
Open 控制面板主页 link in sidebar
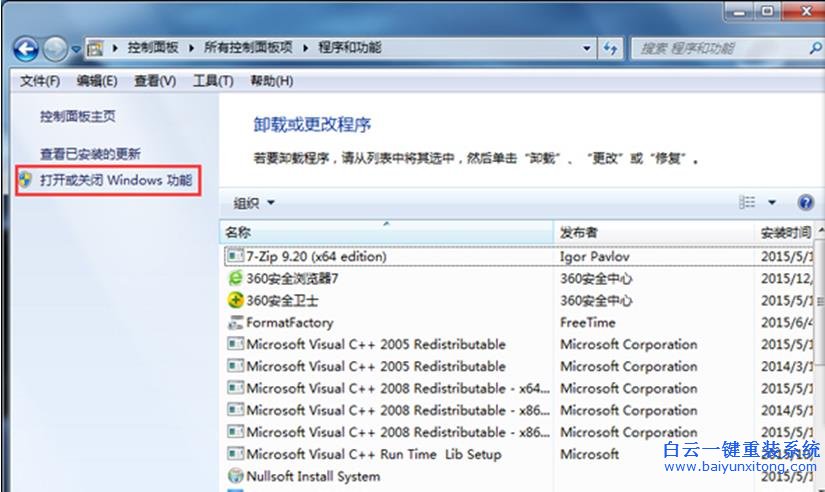(x=78, y=116)
